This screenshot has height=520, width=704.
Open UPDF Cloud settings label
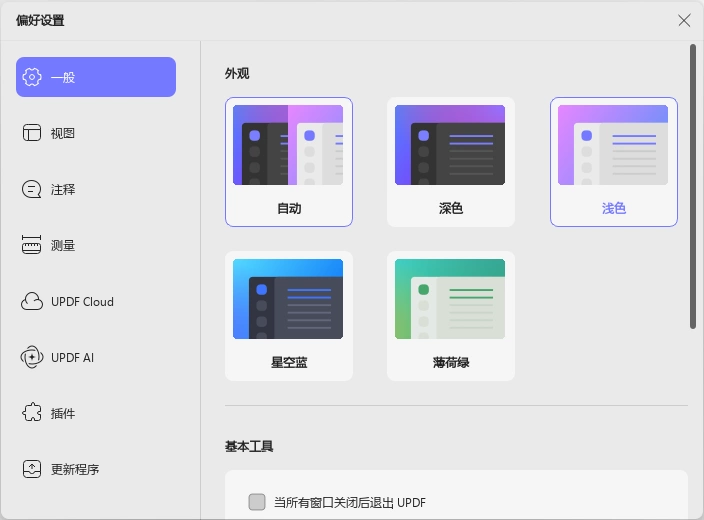pos(82,302)
